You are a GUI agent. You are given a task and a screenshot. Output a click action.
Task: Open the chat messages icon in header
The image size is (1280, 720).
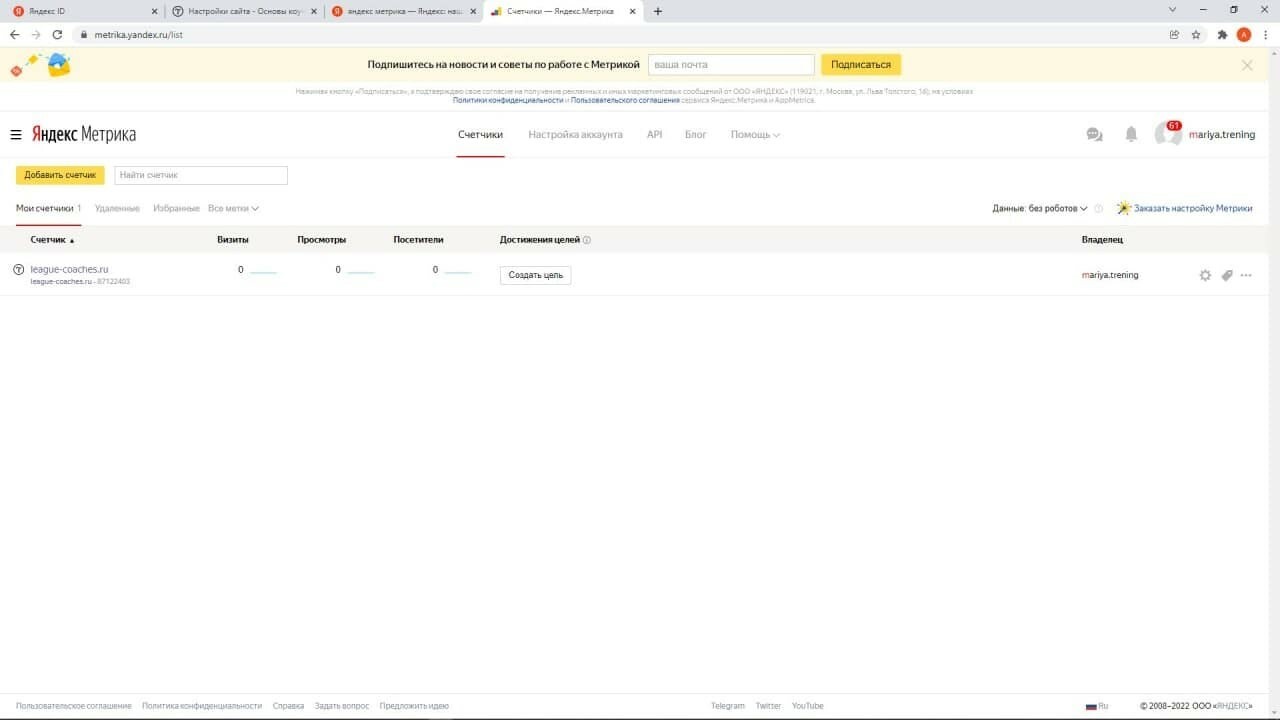pos(1094,135)
